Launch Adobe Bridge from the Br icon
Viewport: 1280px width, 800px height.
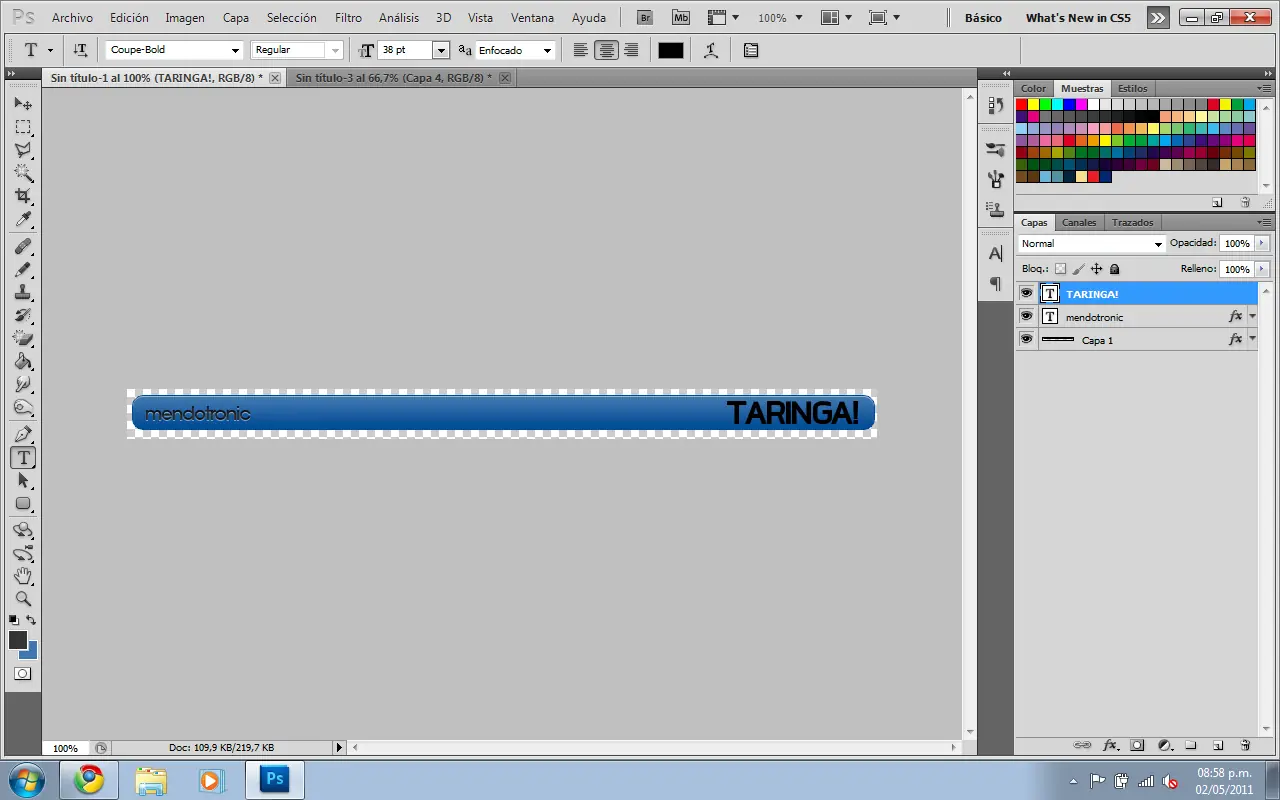pos(645,18)
